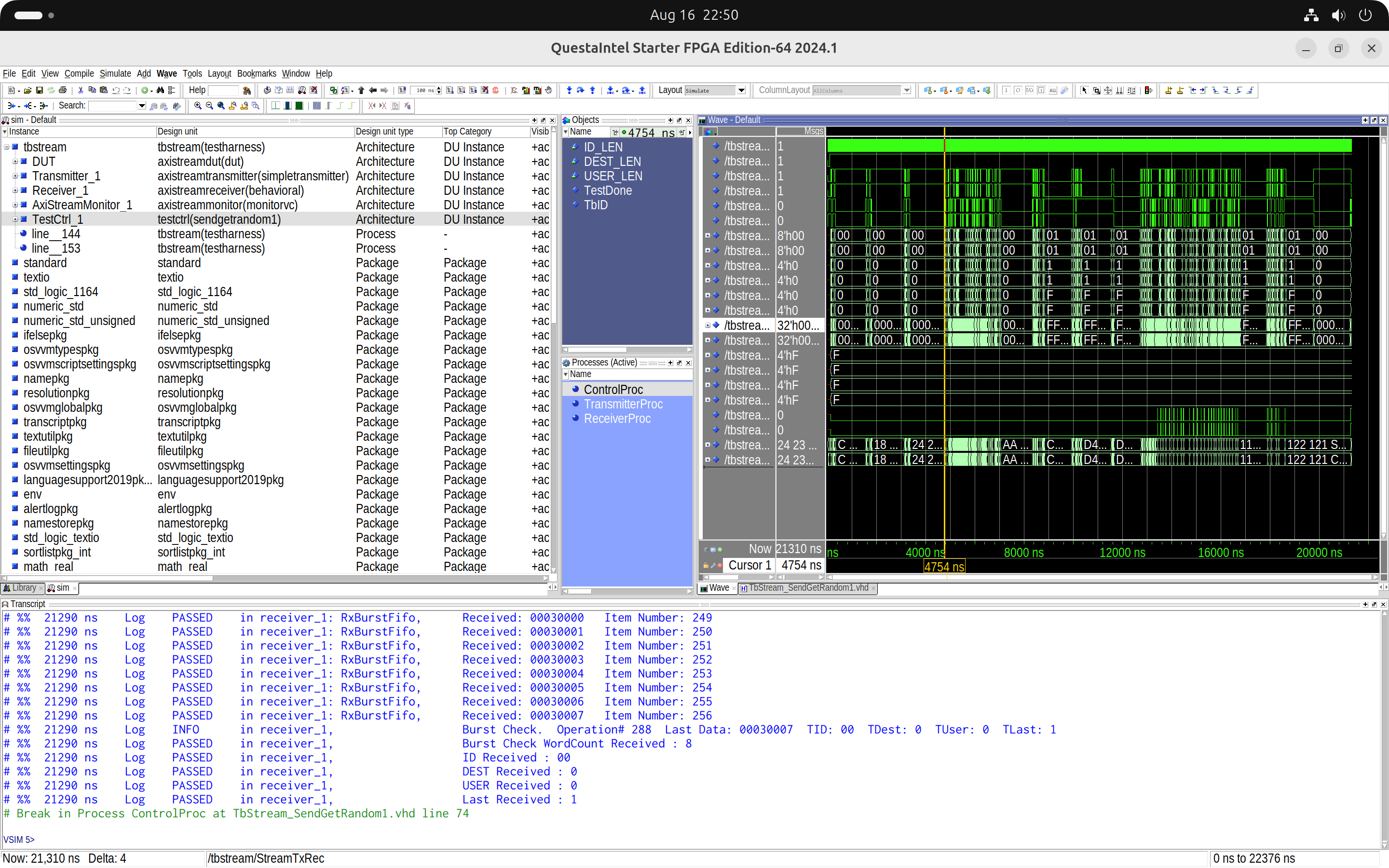Toggle lock icon on Cursor 1
This screenshot has height=868, width=1389.
[706, 566]
